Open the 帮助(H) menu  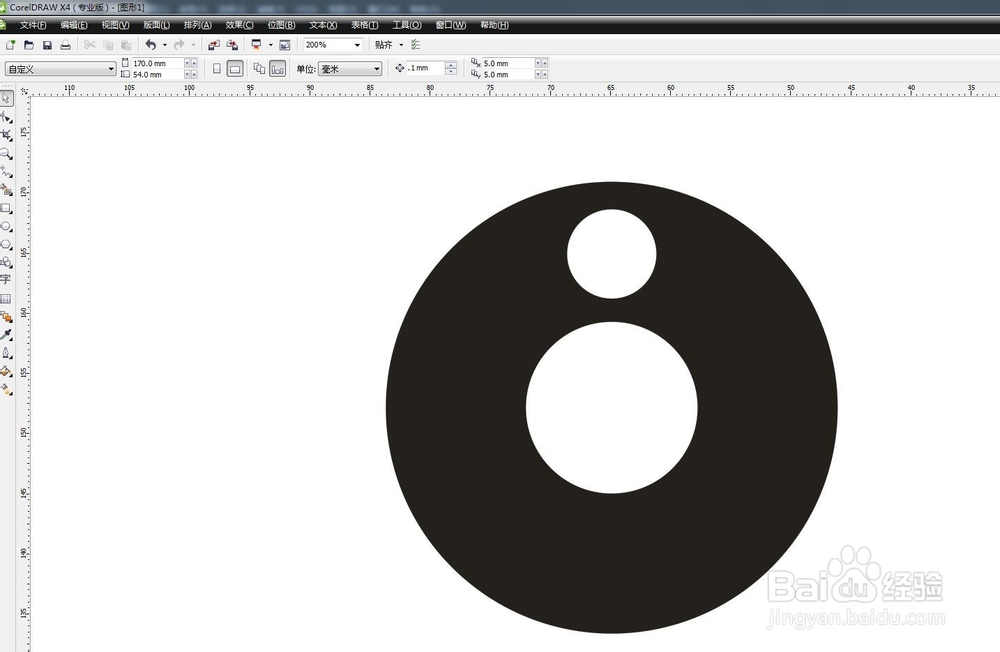[x=494, y=25]
